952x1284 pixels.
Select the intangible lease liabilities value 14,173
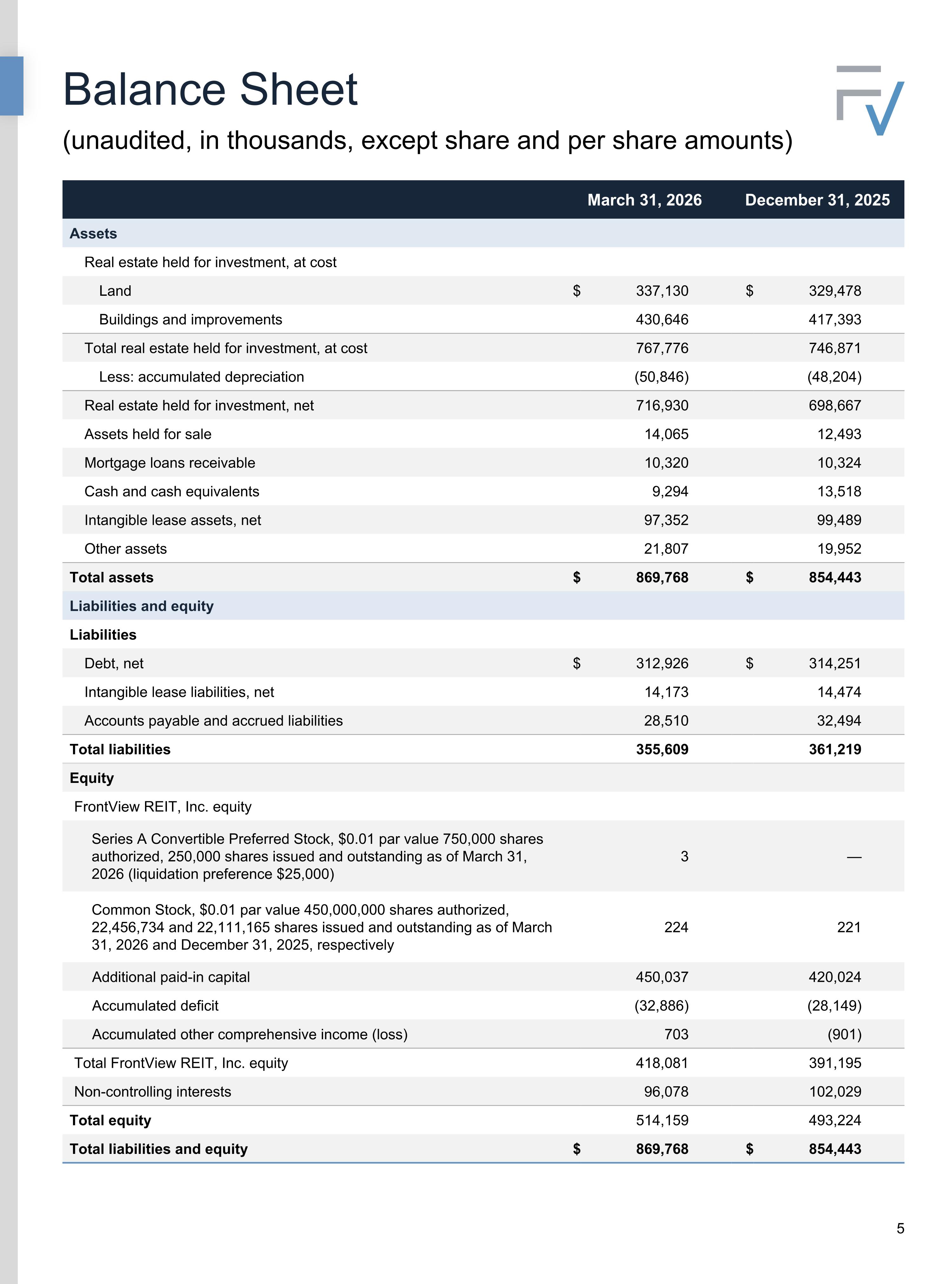[x=666, y=692]
